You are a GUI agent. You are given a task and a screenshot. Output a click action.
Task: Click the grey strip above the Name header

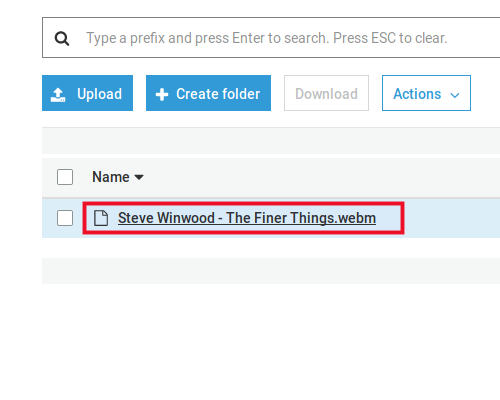[x=271, y=141]
